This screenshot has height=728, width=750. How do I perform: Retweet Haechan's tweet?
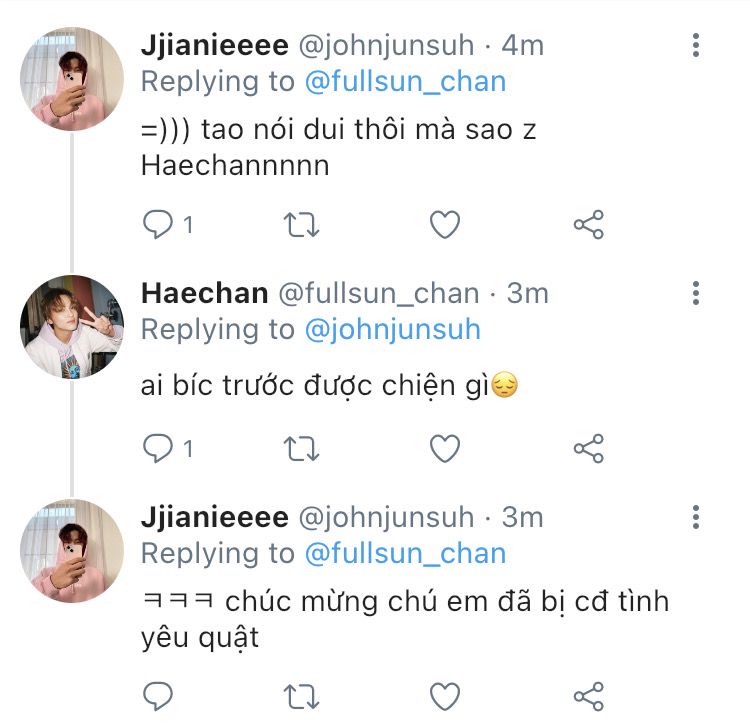[x=301, y=446]
